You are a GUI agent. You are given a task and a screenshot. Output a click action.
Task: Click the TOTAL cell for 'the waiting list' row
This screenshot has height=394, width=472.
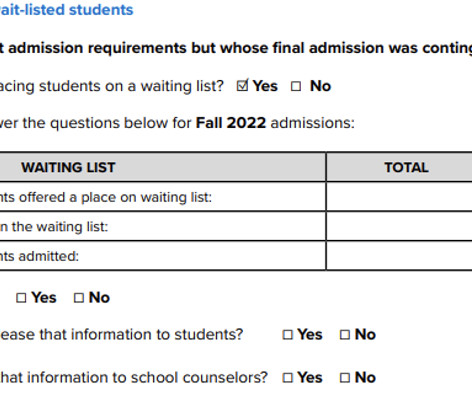[x=399, y=226]
